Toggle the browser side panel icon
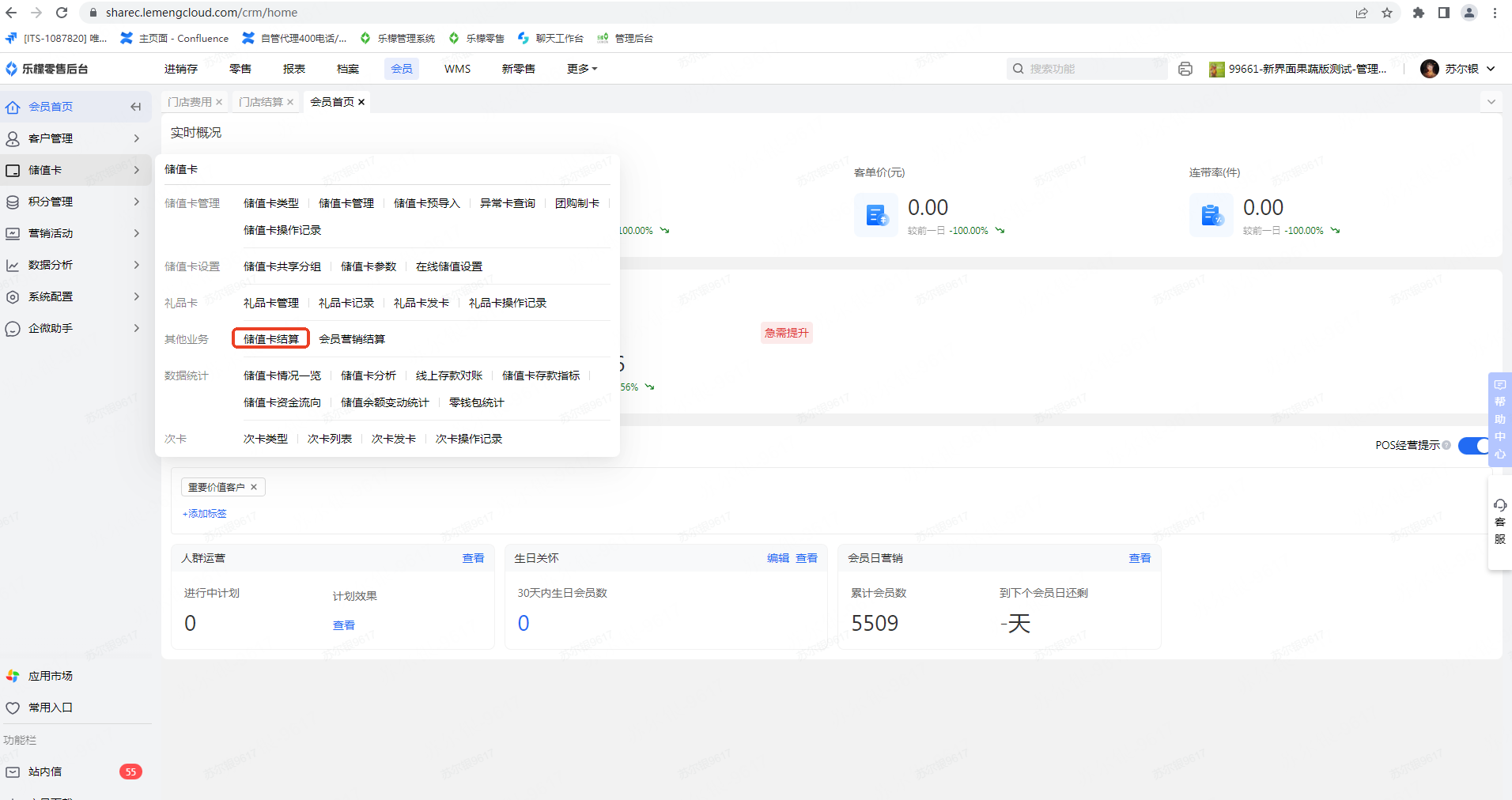1512x800 pixels. tap(1444, 13)
